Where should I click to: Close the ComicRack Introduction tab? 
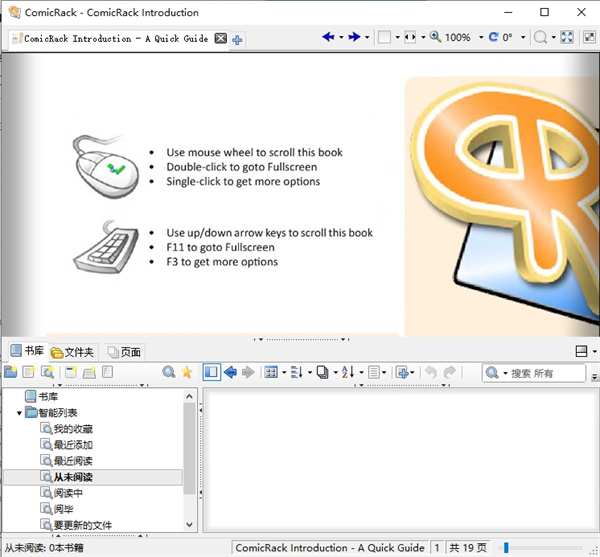[x=220, y=38]
